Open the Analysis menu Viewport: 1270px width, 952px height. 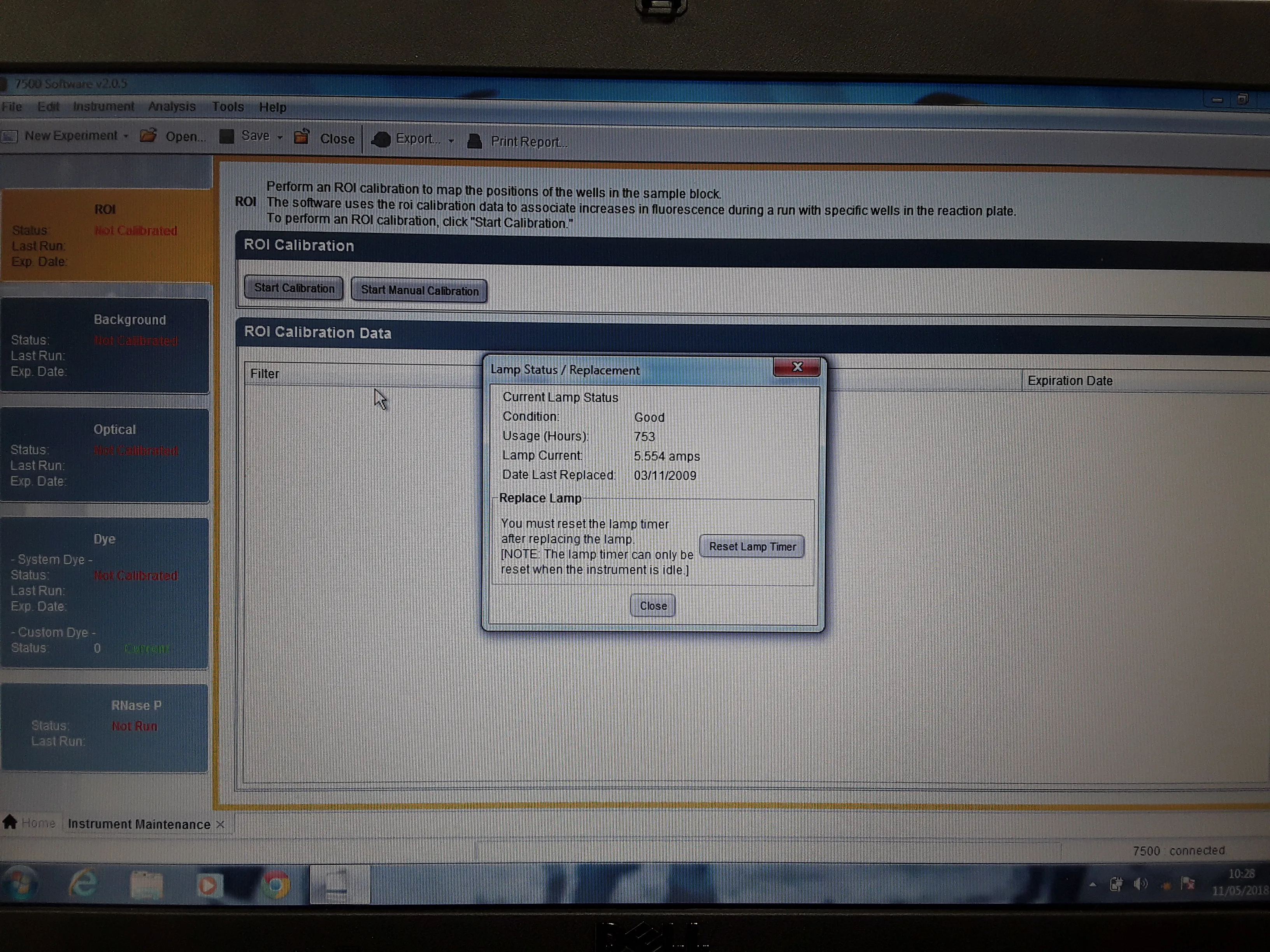point(172,107)
